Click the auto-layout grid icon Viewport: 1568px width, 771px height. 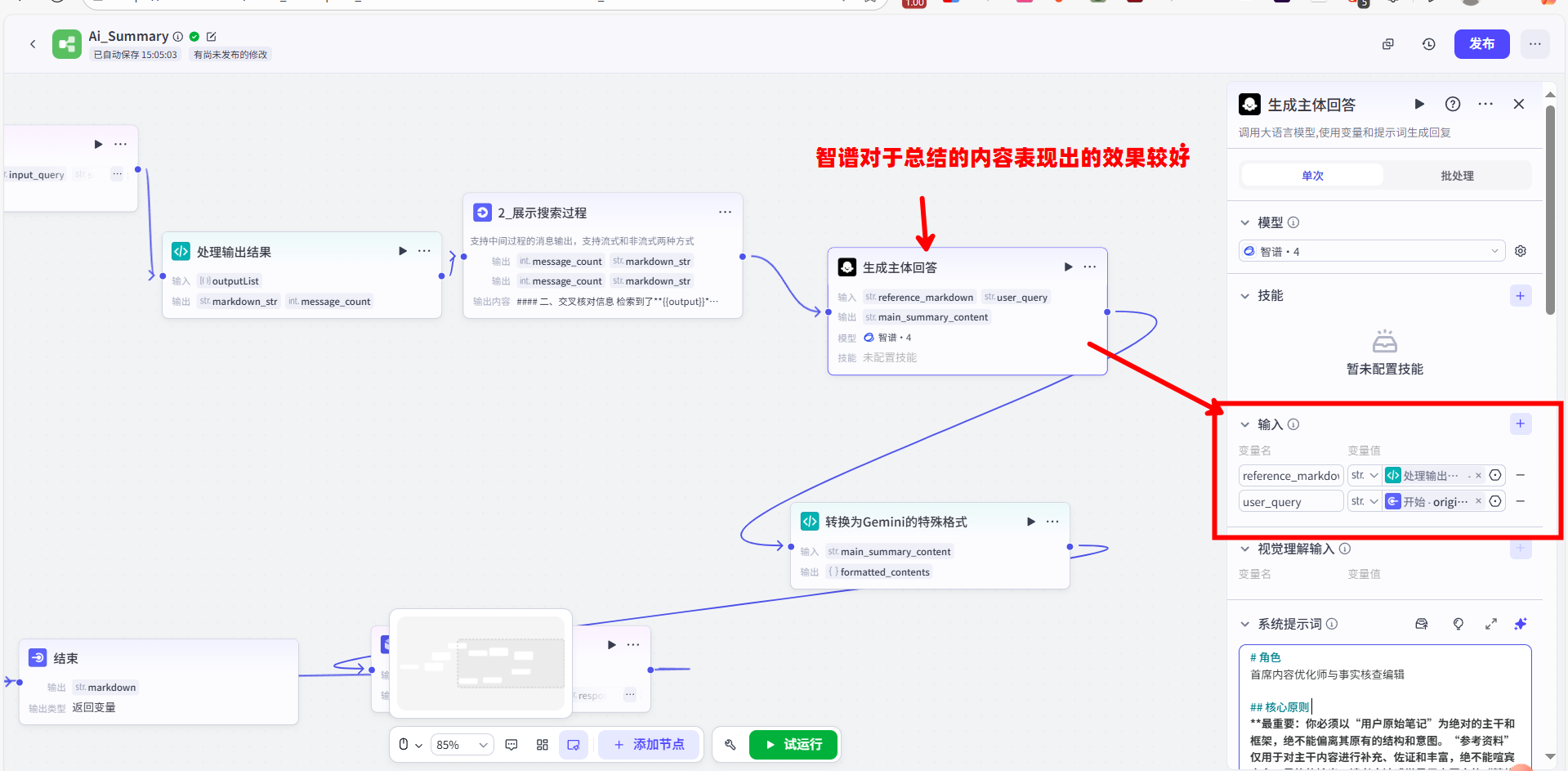click(x=543, y=745)
